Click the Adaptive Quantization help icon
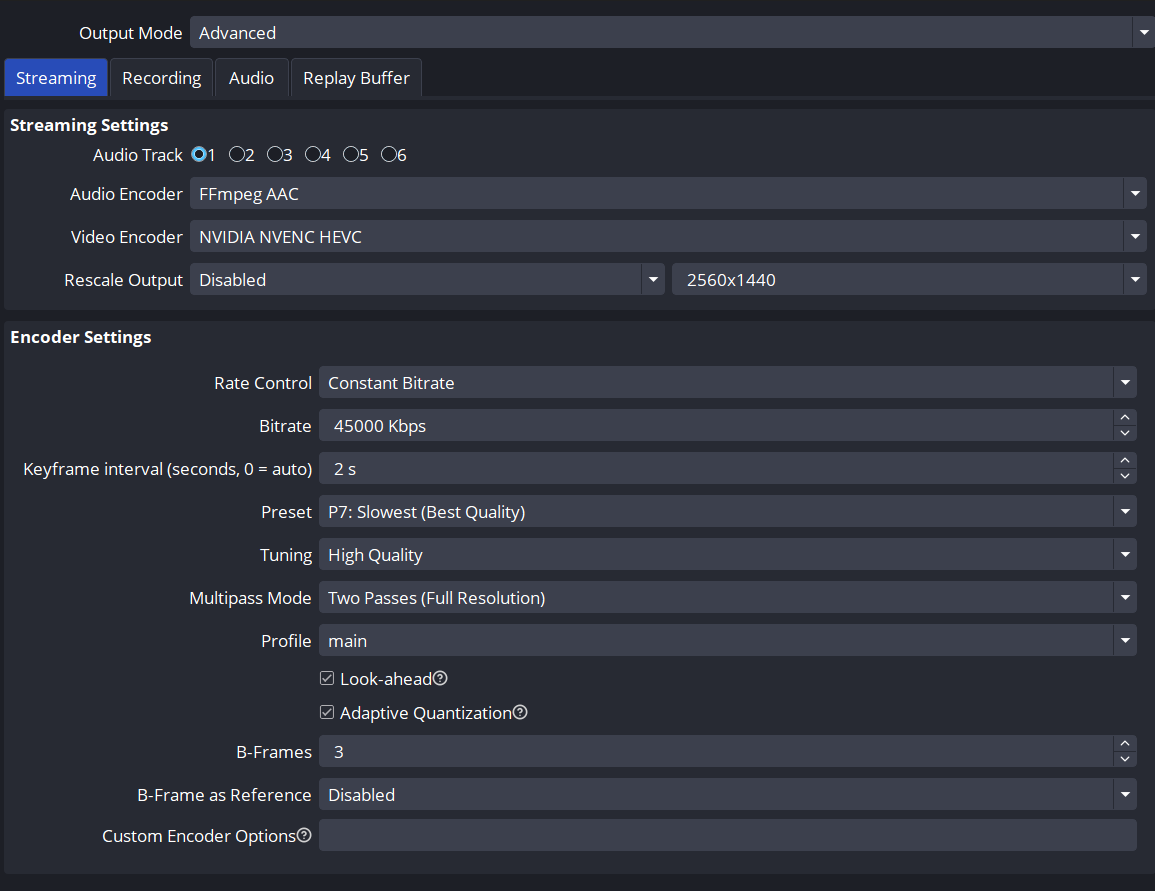The image size is (1155, 891). coord(520,713)
